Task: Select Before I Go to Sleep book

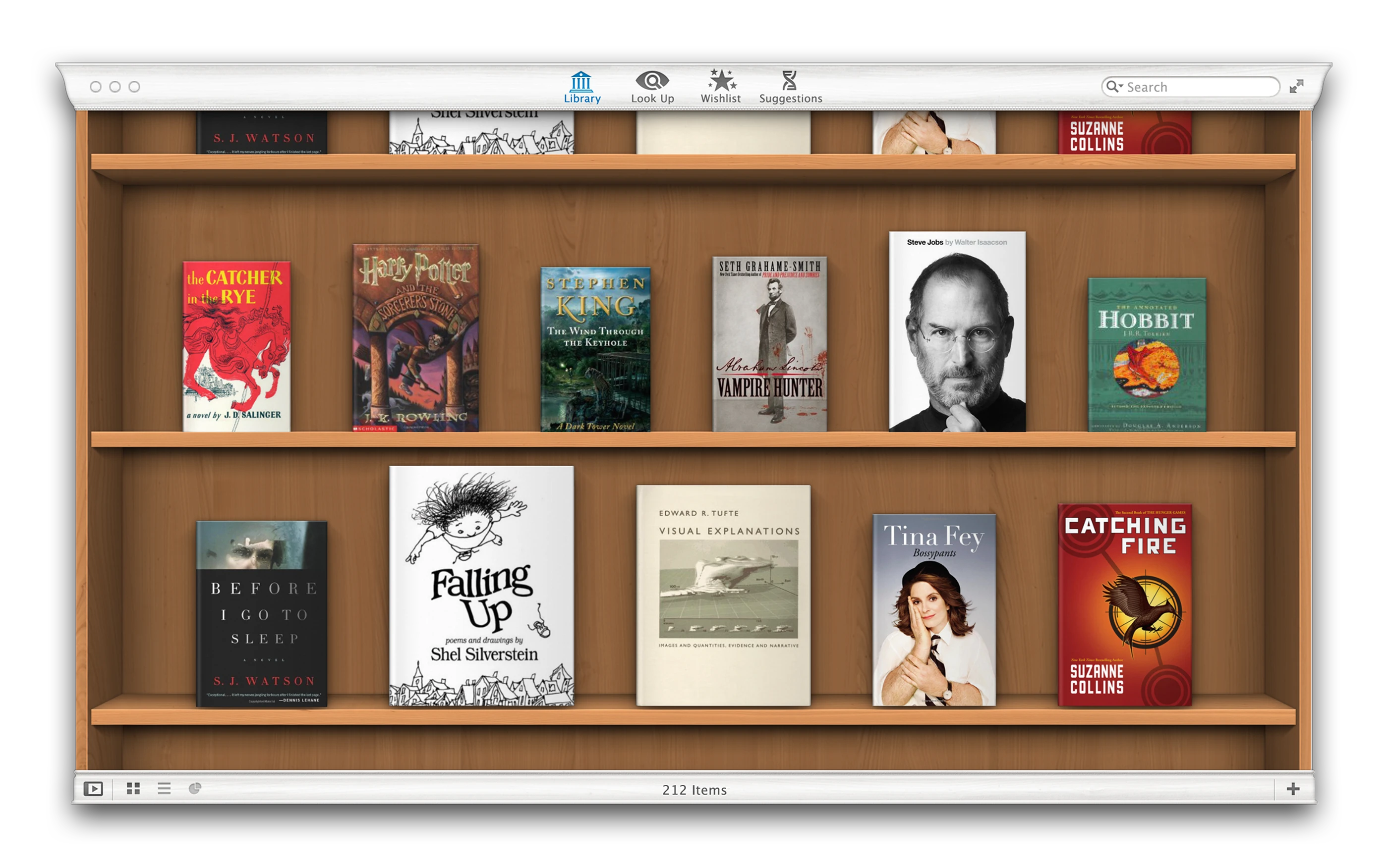Action: [262, 614]
